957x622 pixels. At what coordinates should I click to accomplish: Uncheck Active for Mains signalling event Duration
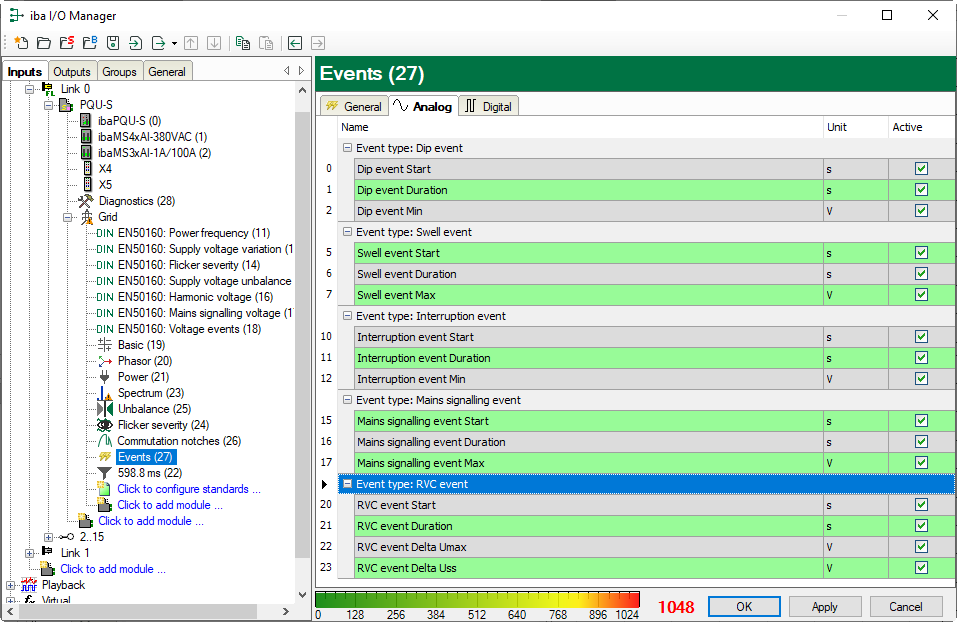(922, 442)
